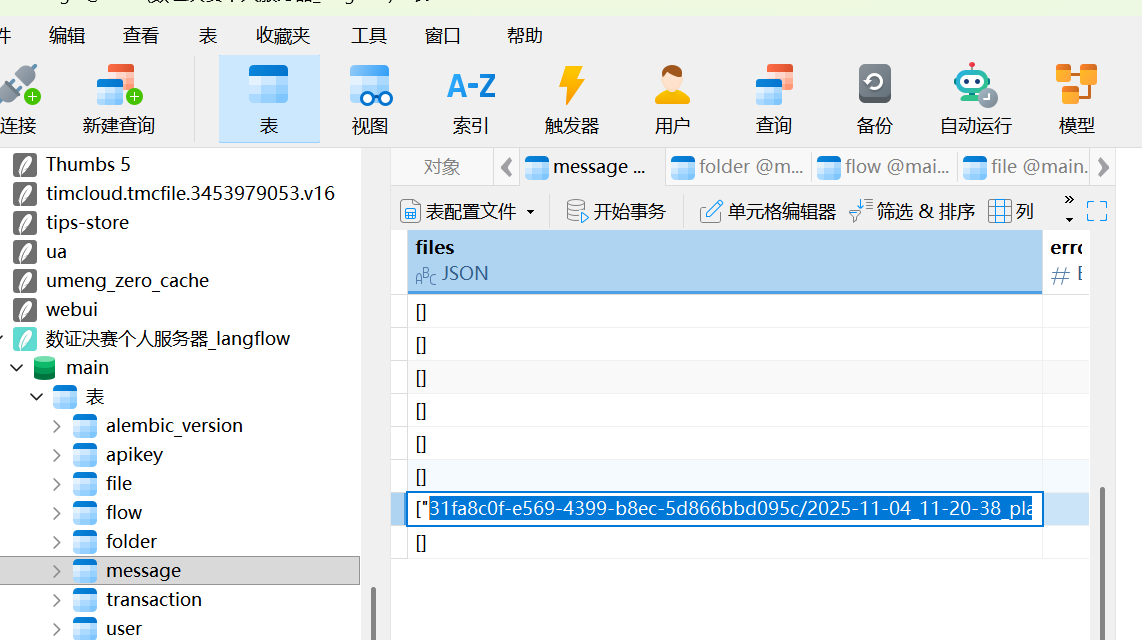Click the cell containing 31fa8c0f-e569 file path
The image size is (1142, 640).
pyautogui.click(x=725, y=509)
